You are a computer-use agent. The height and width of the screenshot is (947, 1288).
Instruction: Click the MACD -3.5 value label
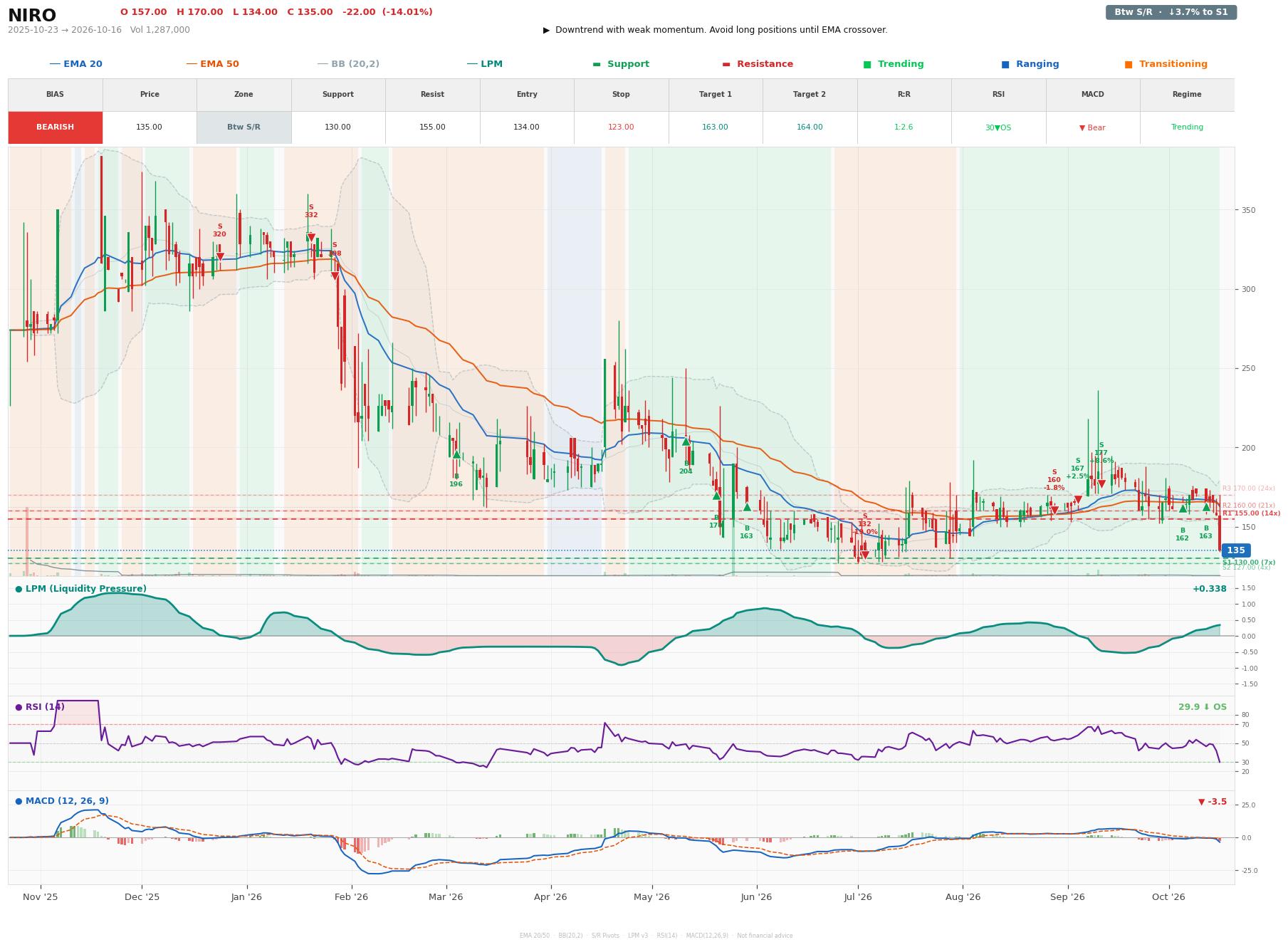(x=1213, y=802)
